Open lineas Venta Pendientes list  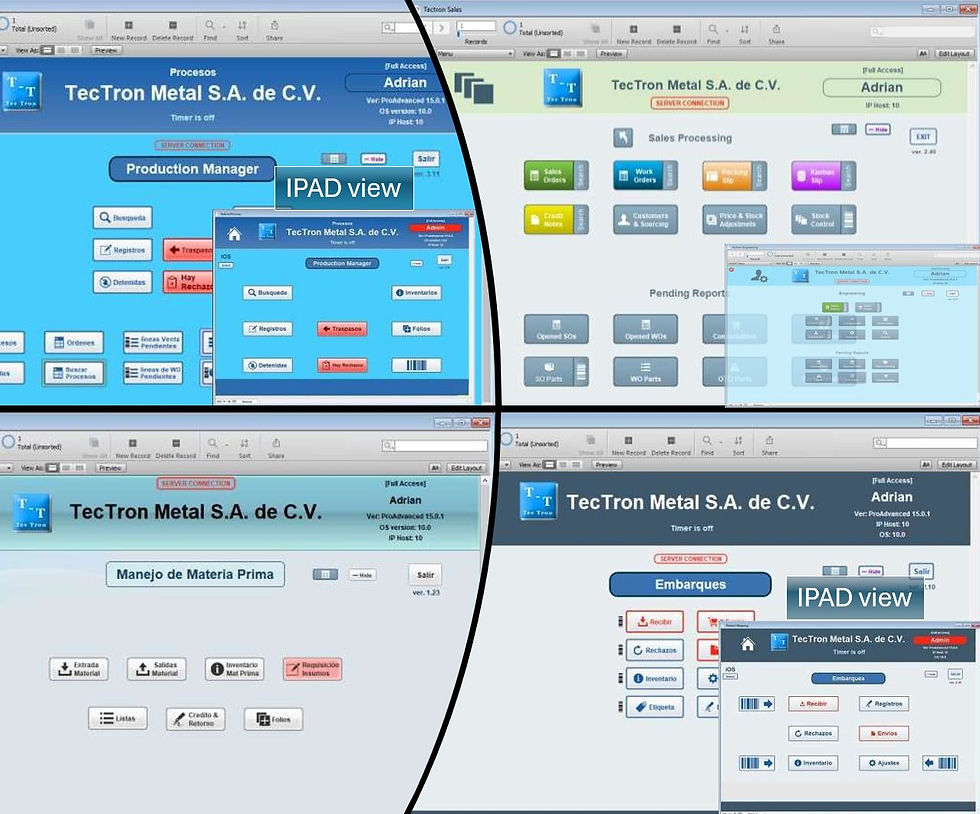(x=153, y=343)
